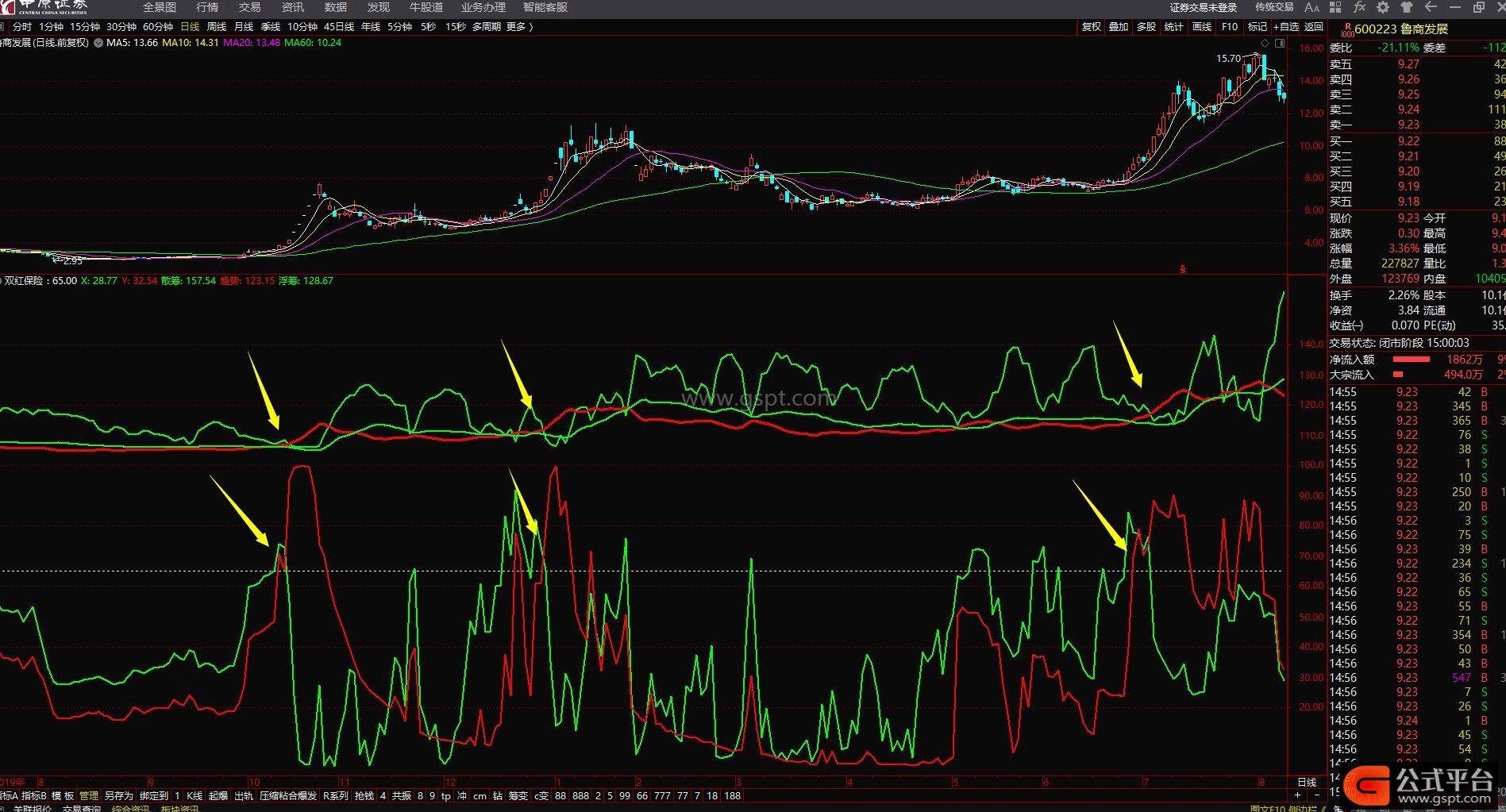This screenshot has width=1506, height=812.
Task: Select 共振 indicator
Action: [x=402, y=795]
